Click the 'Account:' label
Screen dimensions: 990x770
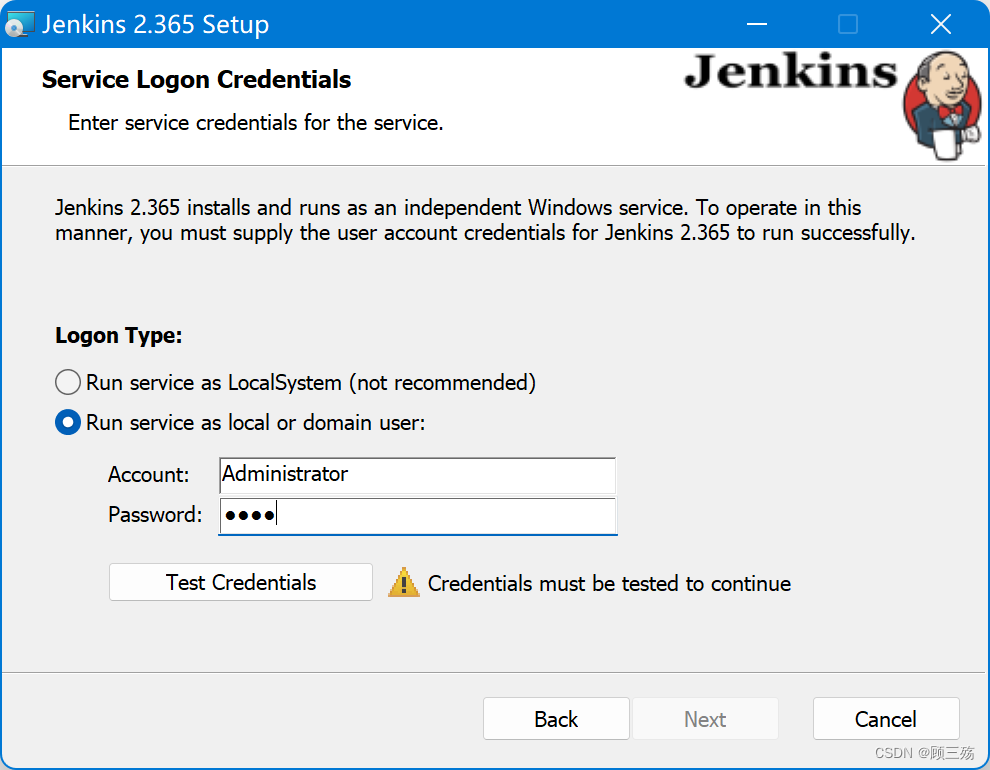tap(148, 475)
